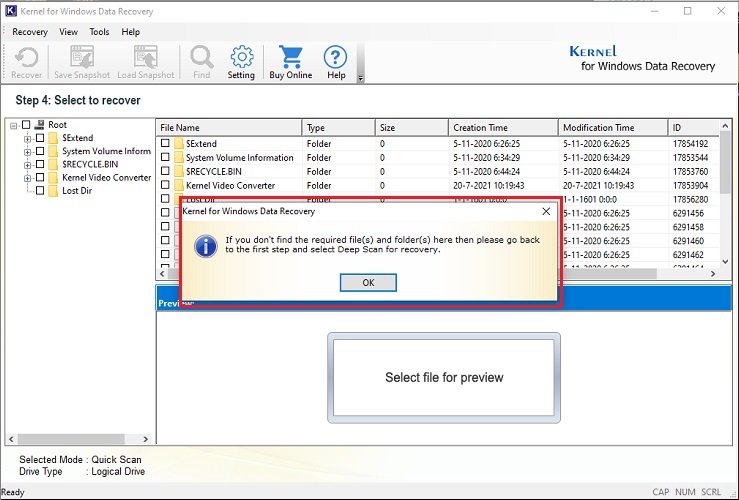Expand the $Extend tree node
739x500 pixels.
pos(27,139)
